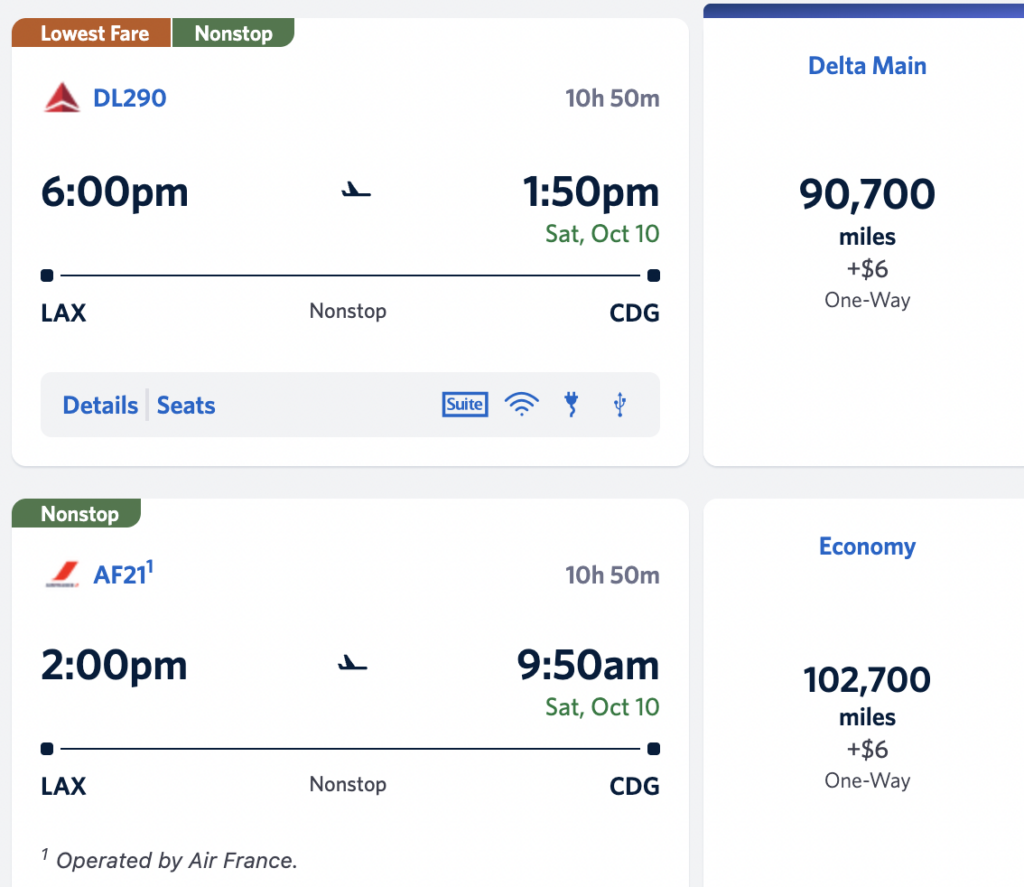
Task: Select the Economy fare column header
Action: coord(867,546)
